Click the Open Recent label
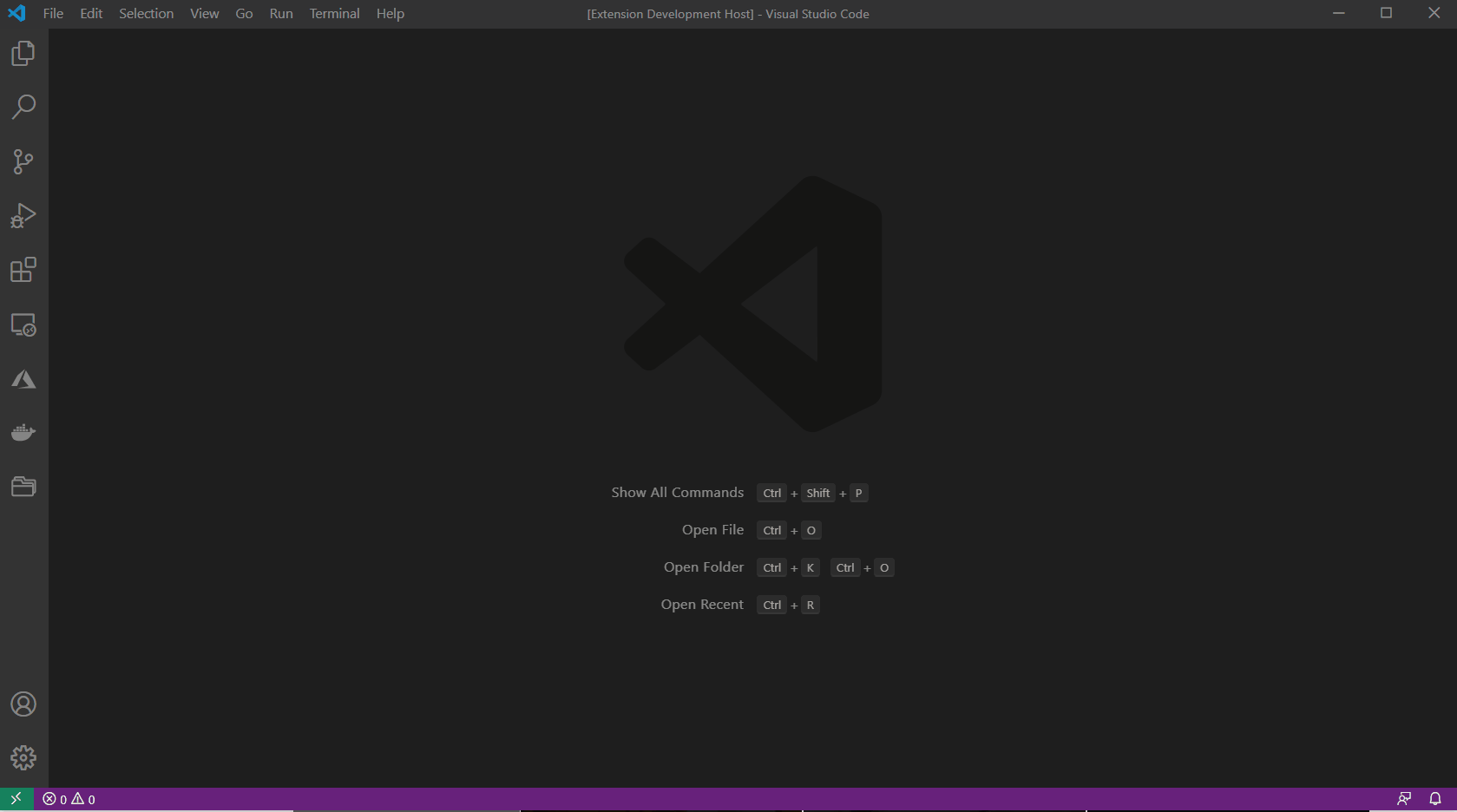 tap(702, 605)
